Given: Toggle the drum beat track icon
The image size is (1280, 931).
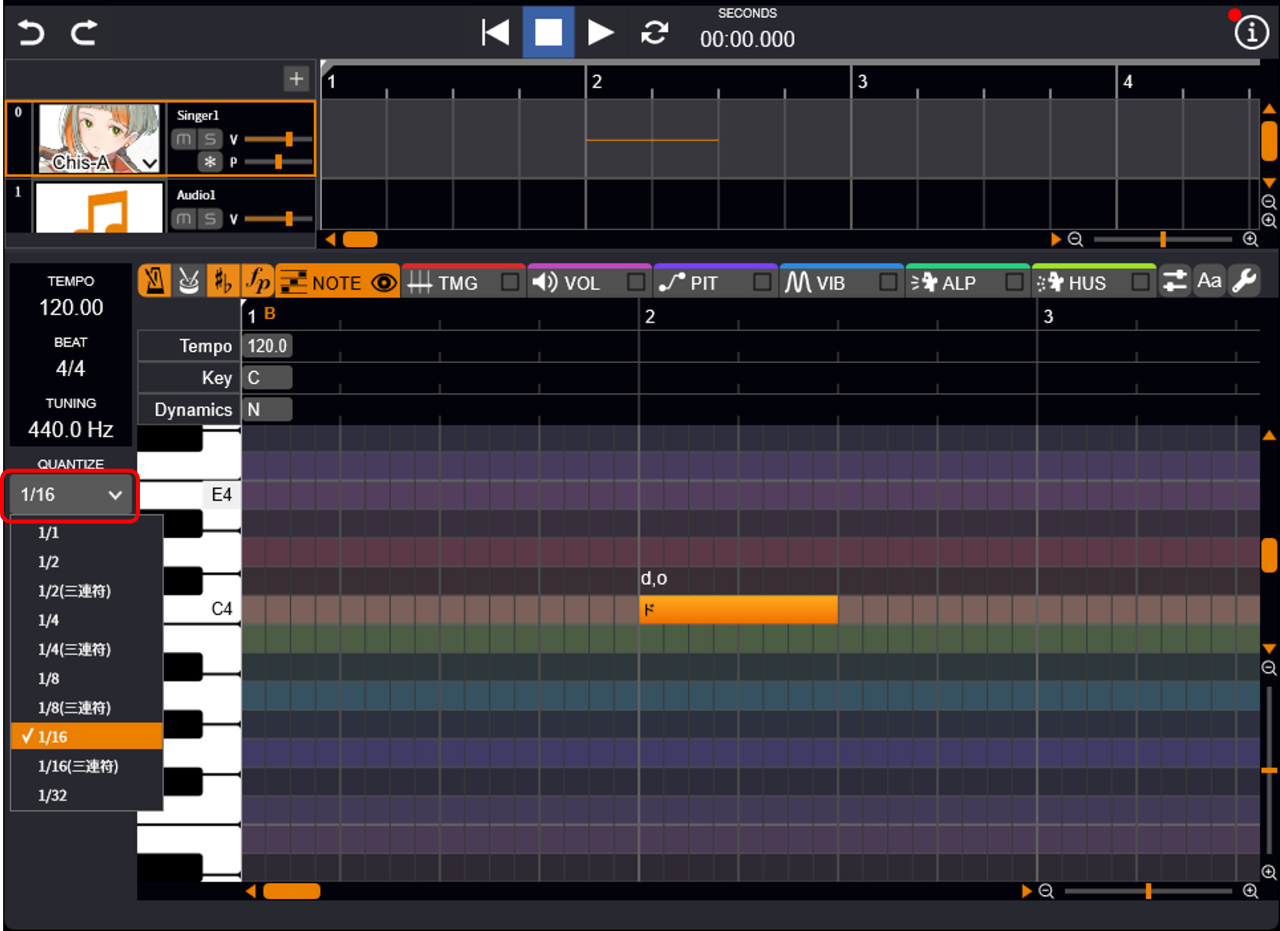Looking at the screenshot, I should tap(188, 282).
